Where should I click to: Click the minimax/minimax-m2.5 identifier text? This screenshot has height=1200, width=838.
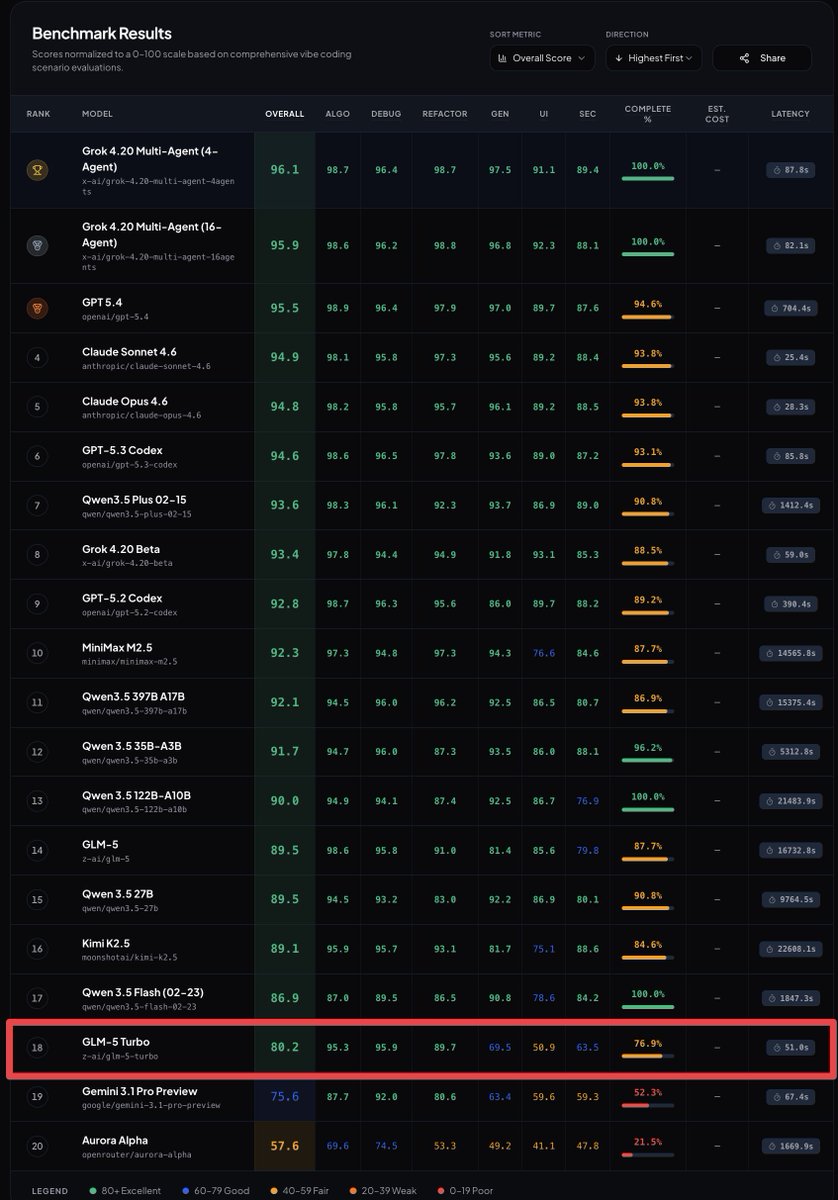point(130,661)
